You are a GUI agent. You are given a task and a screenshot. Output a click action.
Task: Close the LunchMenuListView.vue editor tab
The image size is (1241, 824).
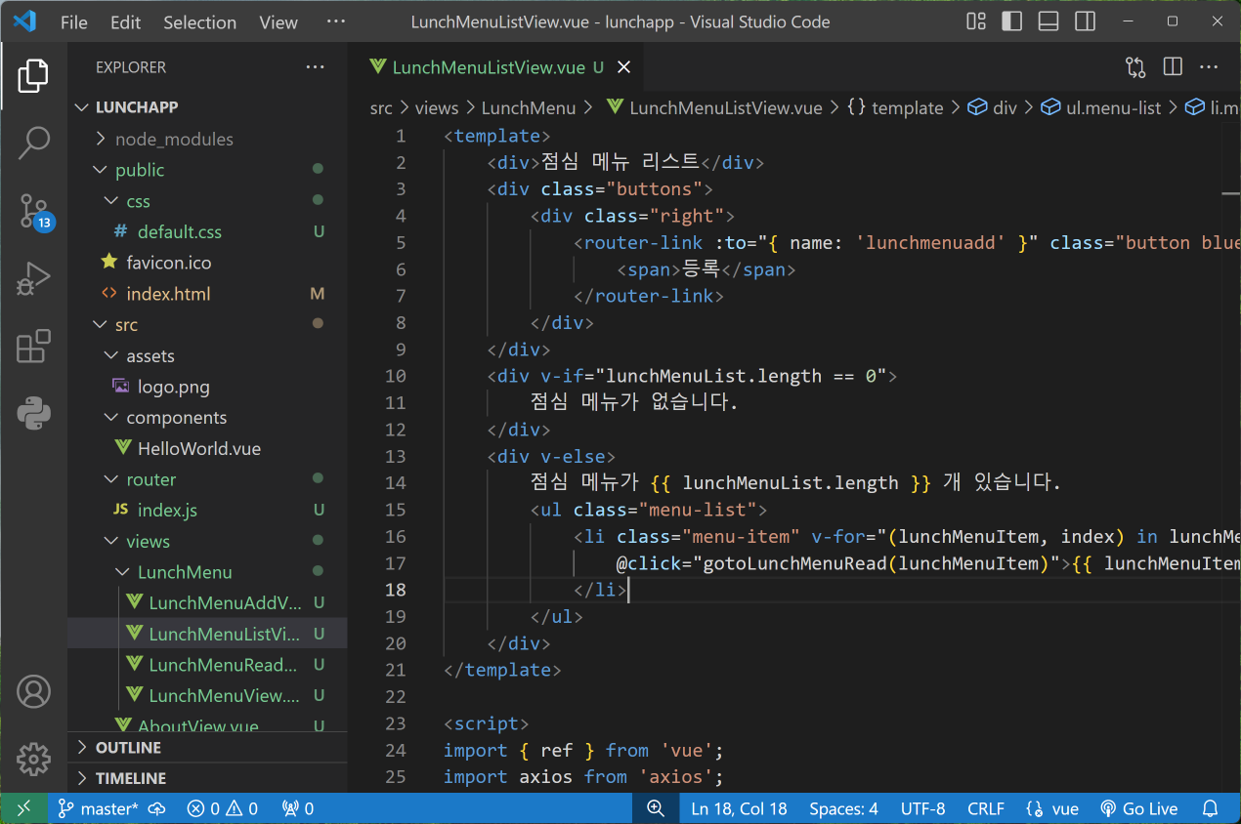624,67
